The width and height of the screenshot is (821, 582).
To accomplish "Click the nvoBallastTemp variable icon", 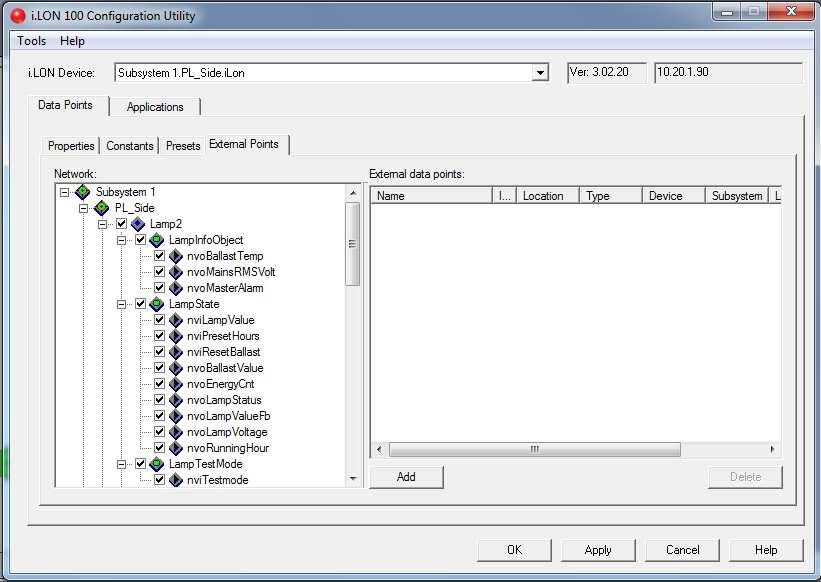I will click(176, 256).
